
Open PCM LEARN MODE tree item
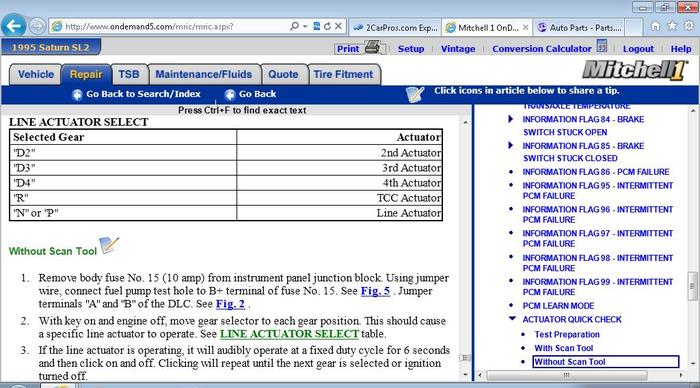click(558, 306)
